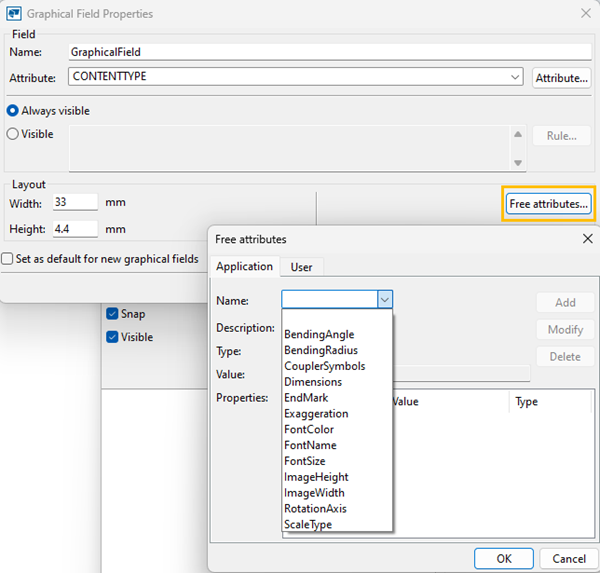Screen dimensions: 600x573
Task: Switch to the User tab
Action: [301, 267]
